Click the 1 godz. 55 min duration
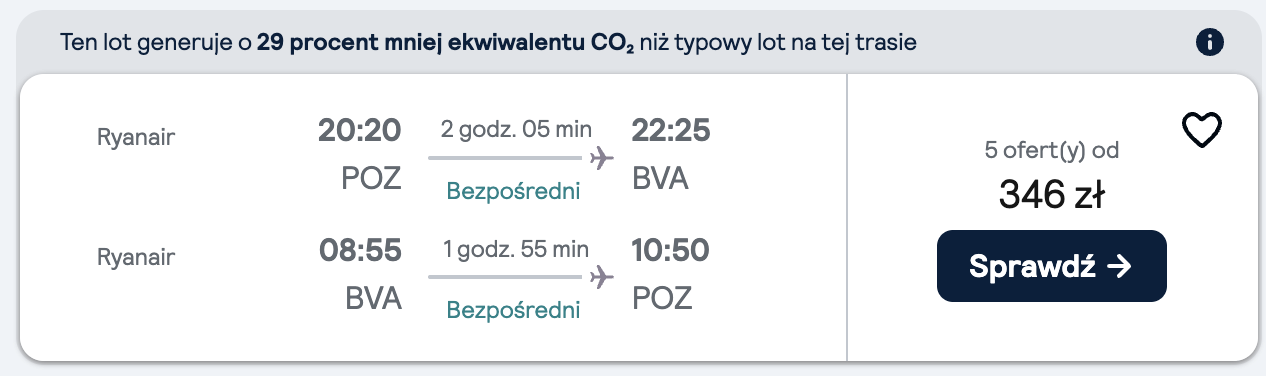 click(x=516, y=249)
